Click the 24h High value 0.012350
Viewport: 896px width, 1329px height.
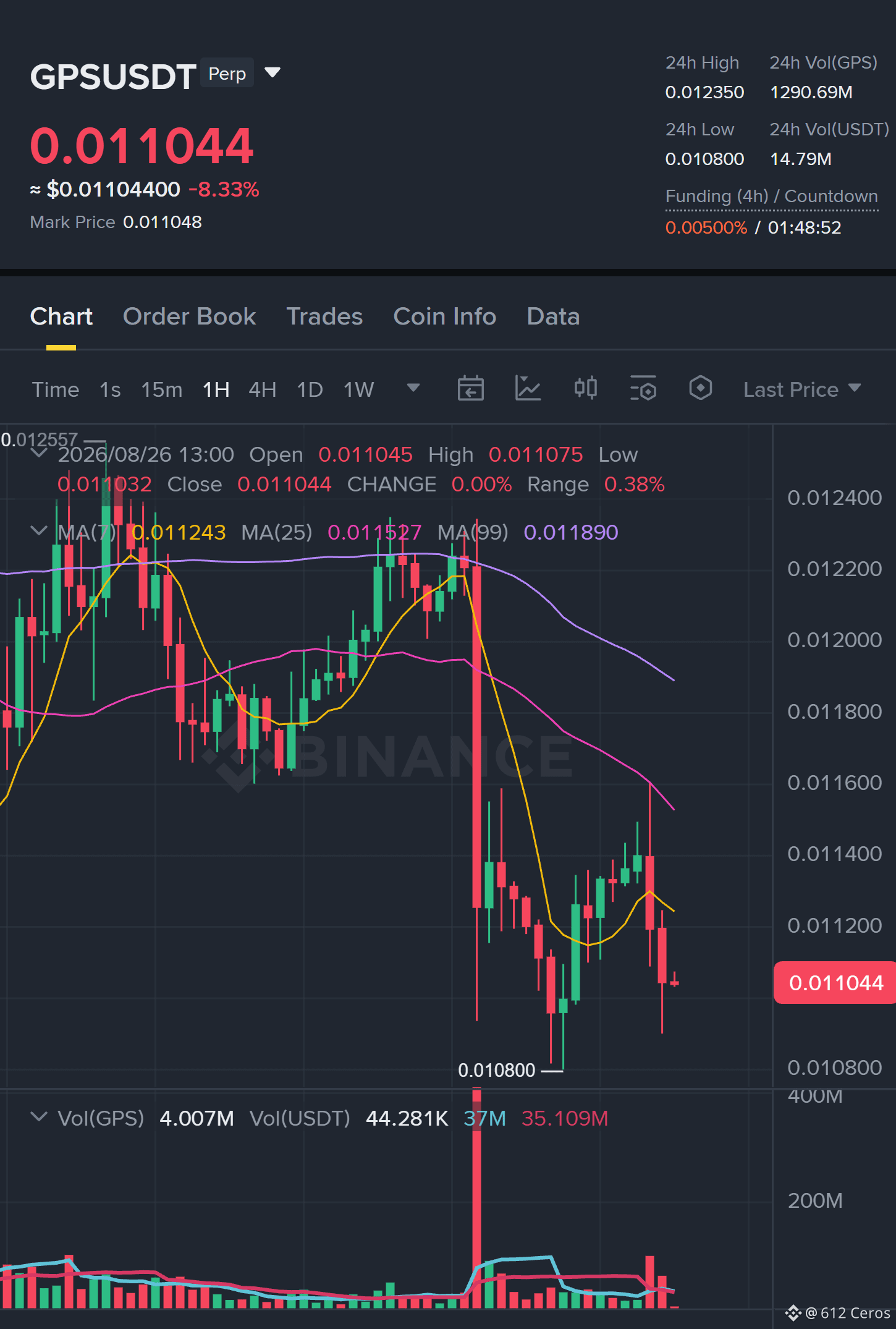click(x=704, y=93)
